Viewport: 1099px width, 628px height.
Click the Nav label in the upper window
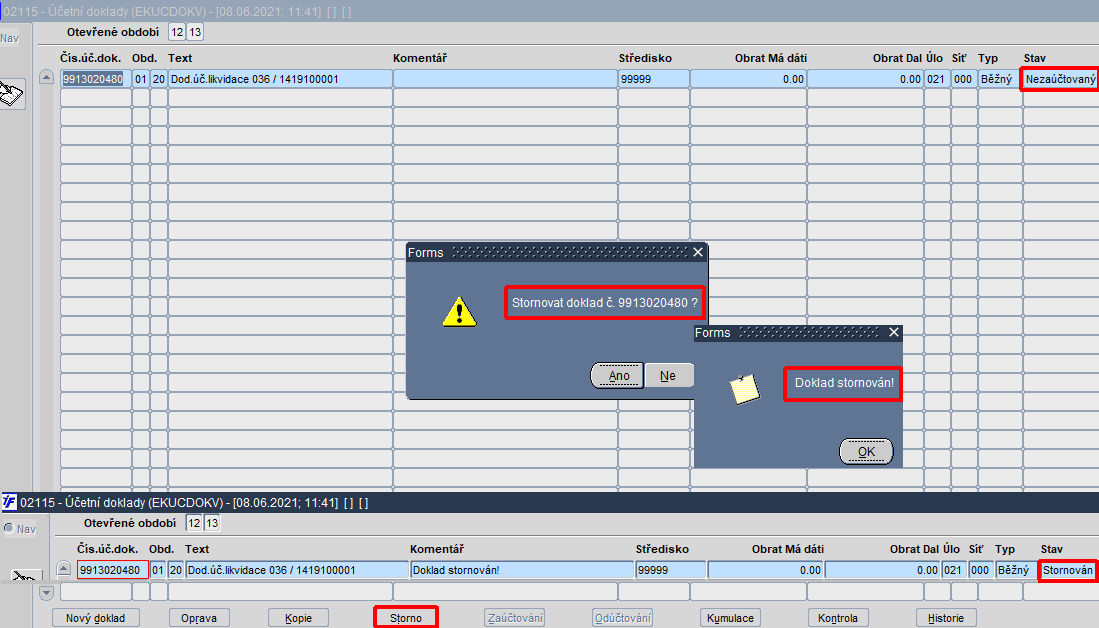pos(10,38)
